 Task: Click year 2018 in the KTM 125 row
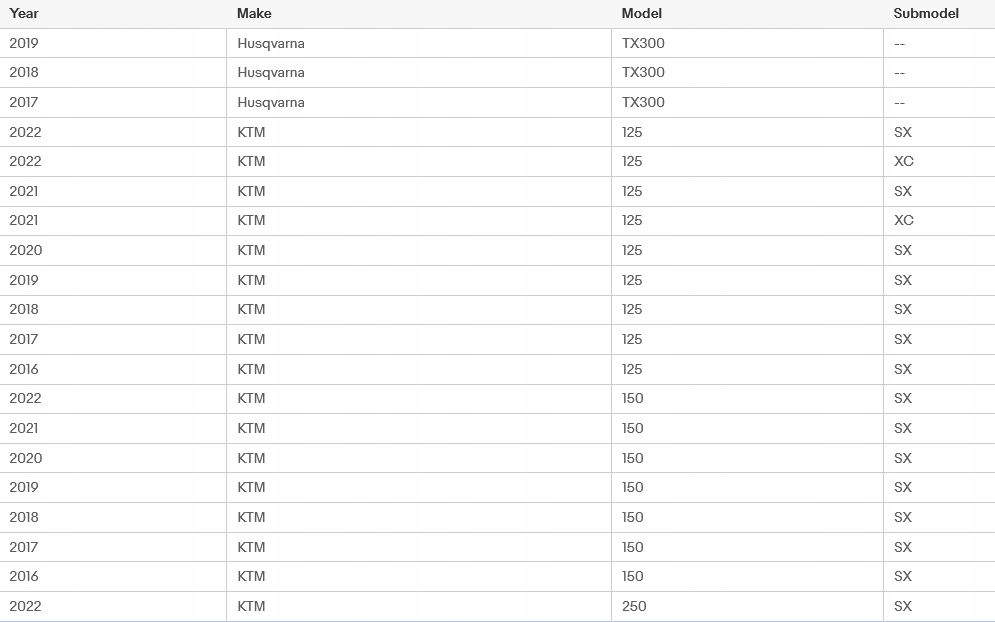(24, 309)
